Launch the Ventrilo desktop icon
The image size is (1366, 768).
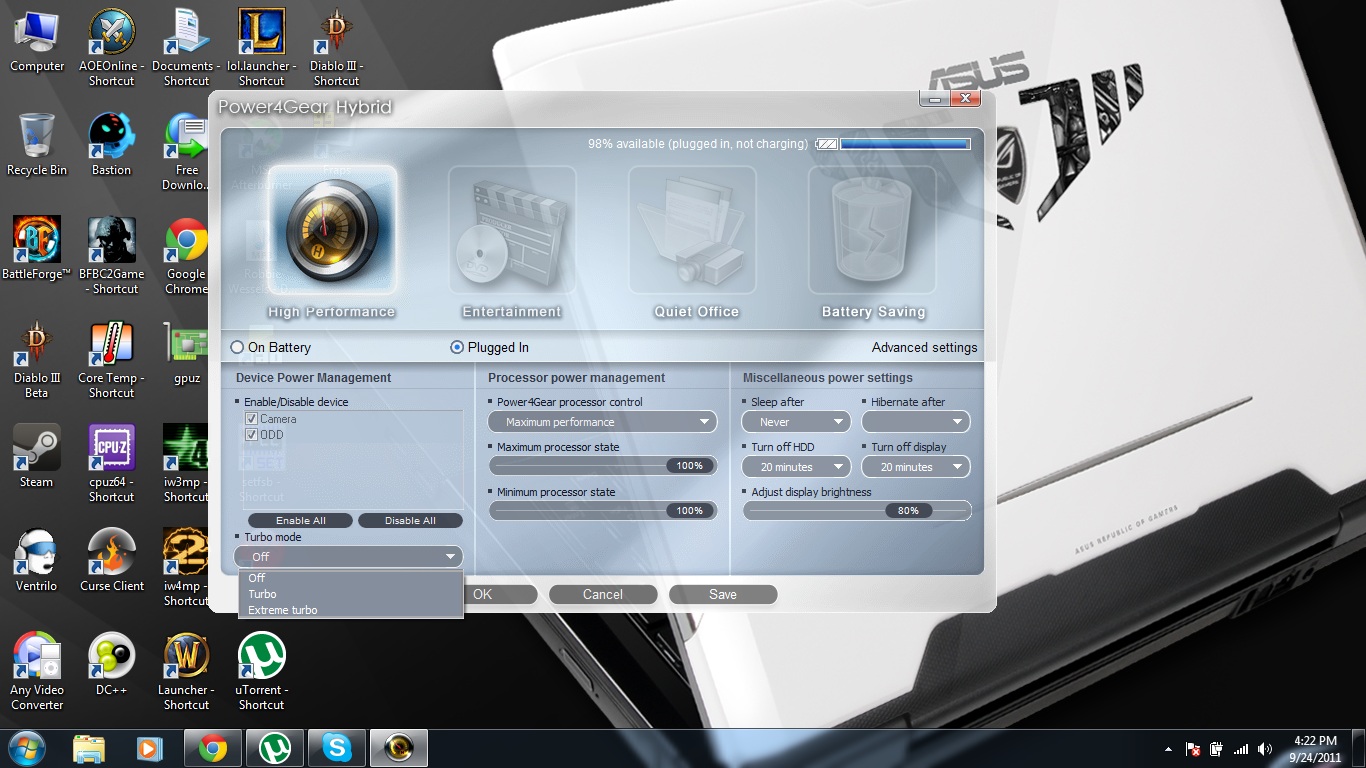[x=37, y=560]
